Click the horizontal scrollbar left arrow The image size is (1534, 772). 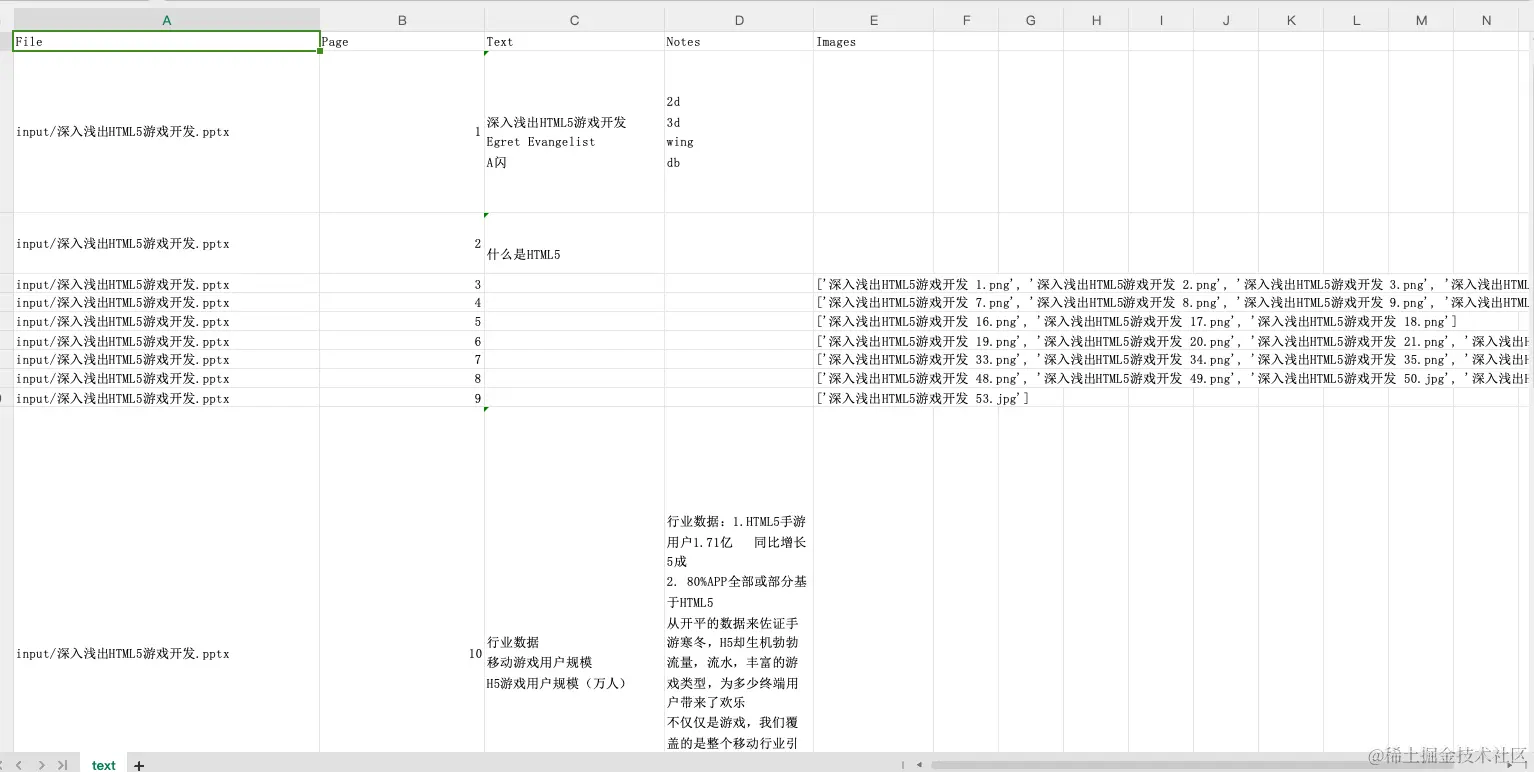click(919, 765)
